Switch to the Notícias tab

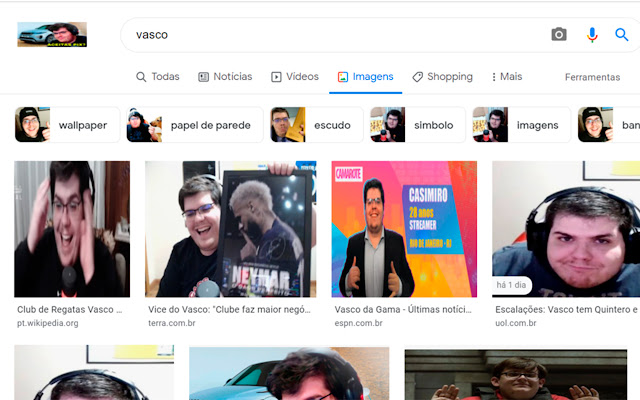tap(225, 77)
